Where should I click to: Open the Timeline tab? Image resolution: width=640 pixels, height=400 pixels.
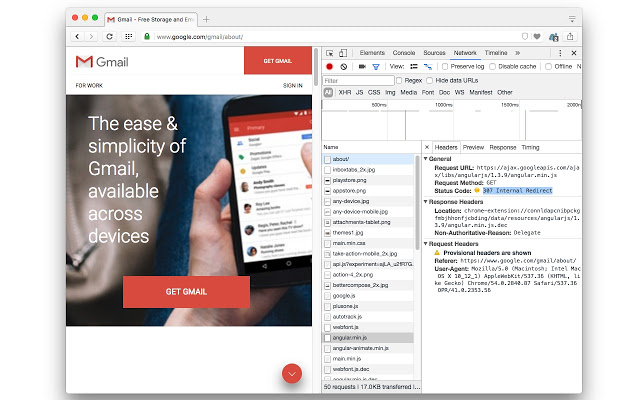(496, 53)
